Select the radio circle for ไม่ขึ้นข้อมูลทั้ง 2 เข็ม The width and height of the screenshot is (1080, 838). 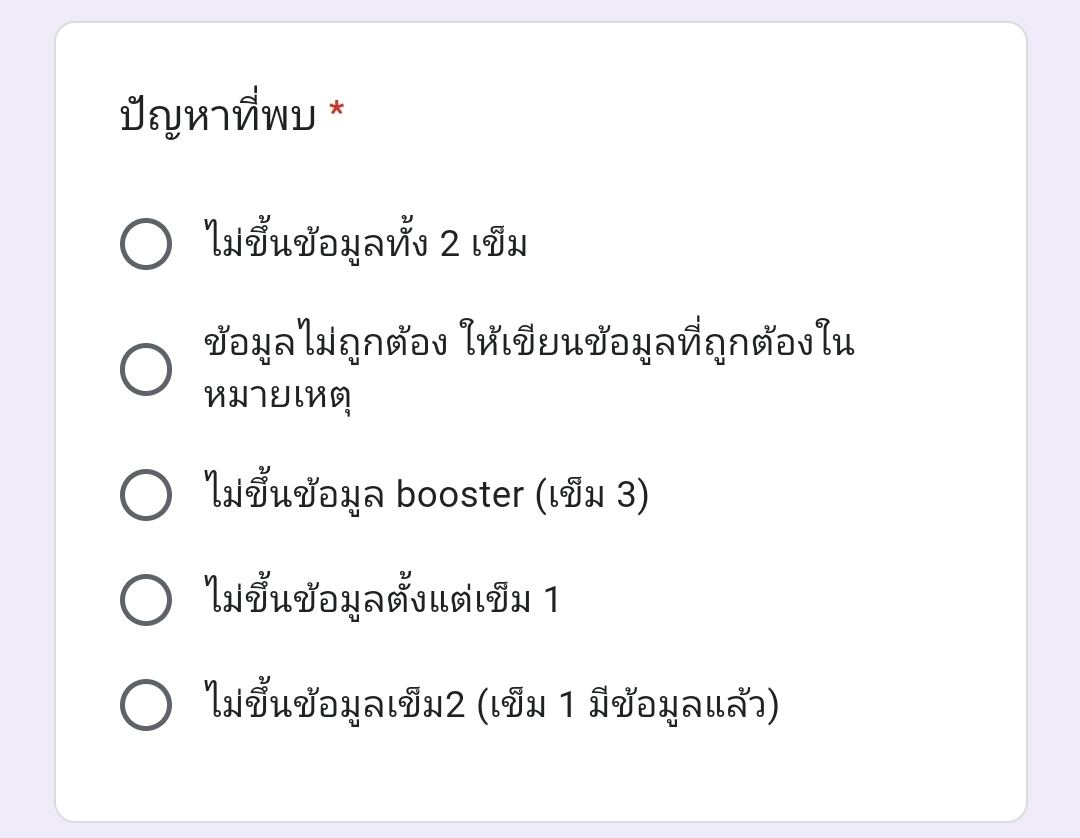pyautogui.click(x=146, y=244)
